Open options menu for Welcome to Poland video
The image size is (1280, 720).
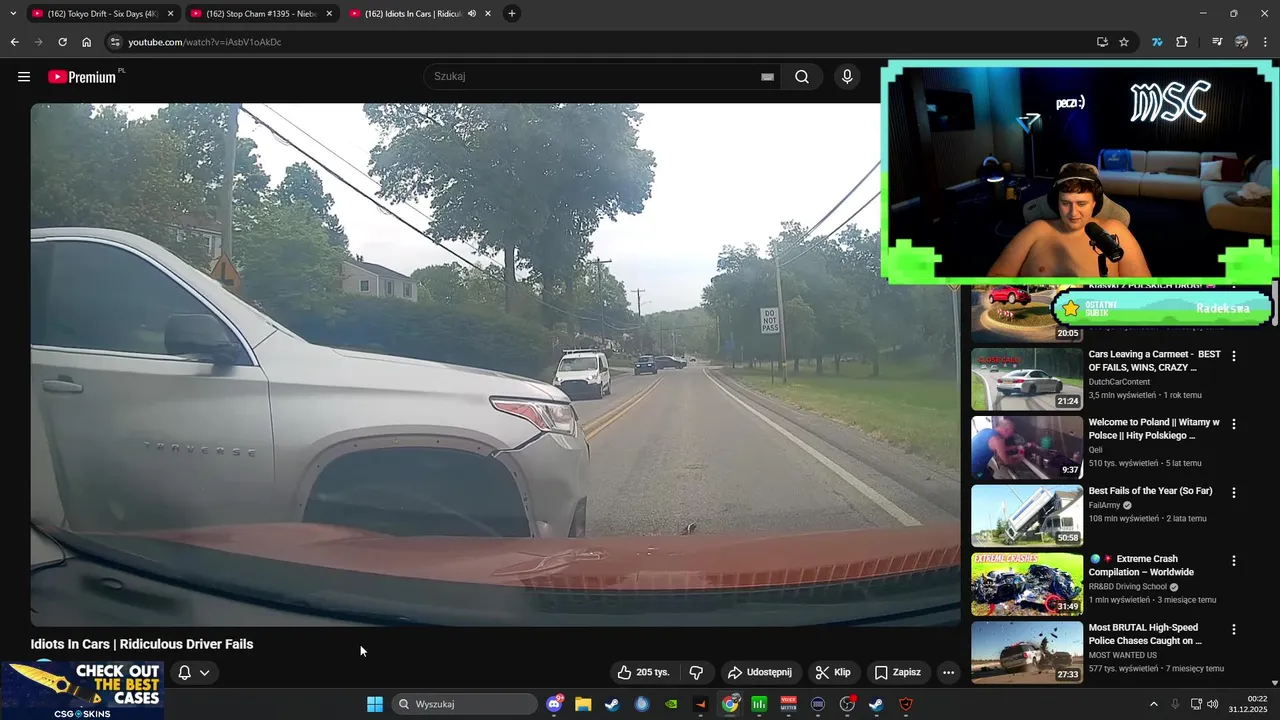tap(1234, 424)
